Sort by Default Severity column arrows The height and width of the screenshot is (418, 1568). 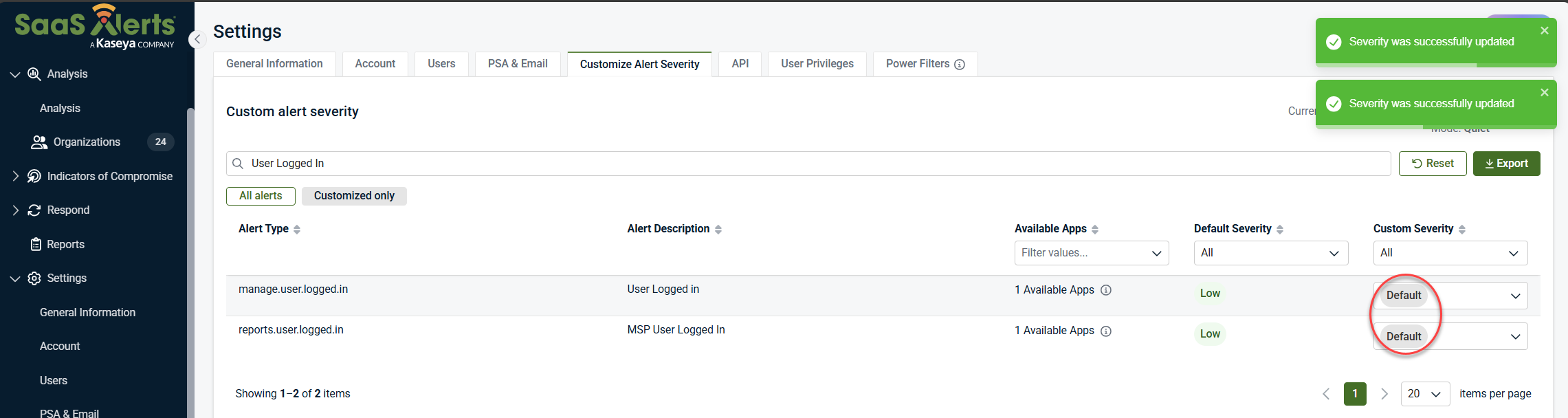click(1280, 230)
